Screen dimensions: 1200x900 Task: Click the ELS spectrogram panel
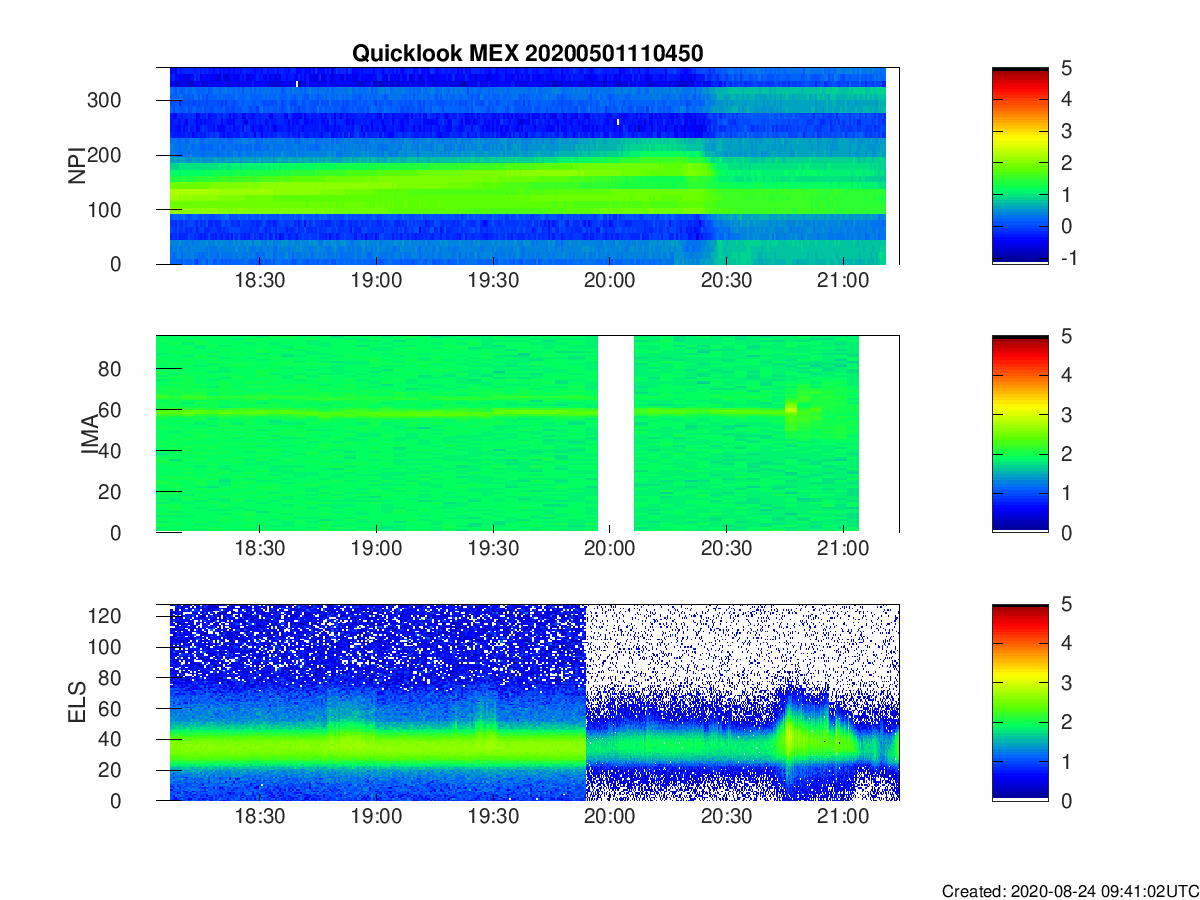click(528, 702)
